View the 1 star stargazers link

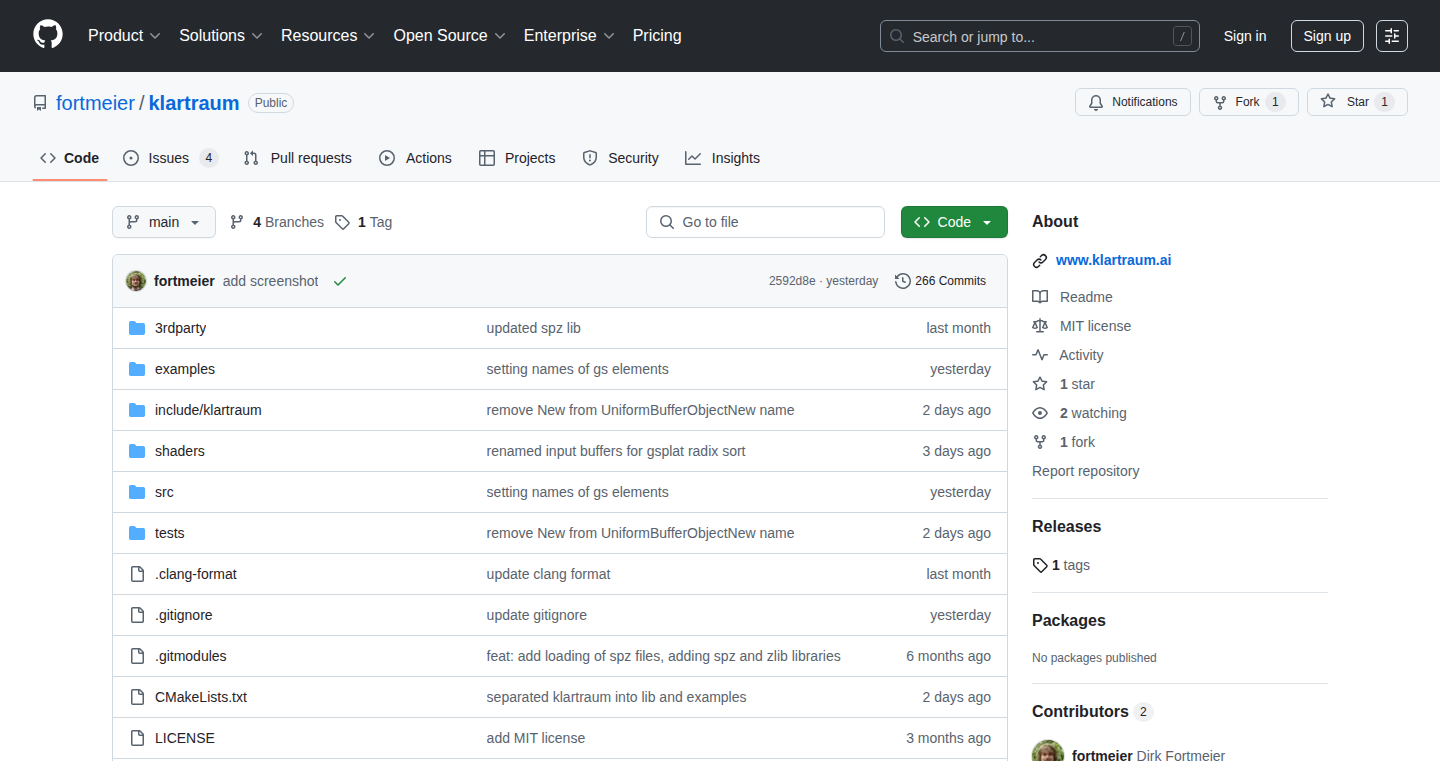pyautogui.click(x=1064, y=384)
